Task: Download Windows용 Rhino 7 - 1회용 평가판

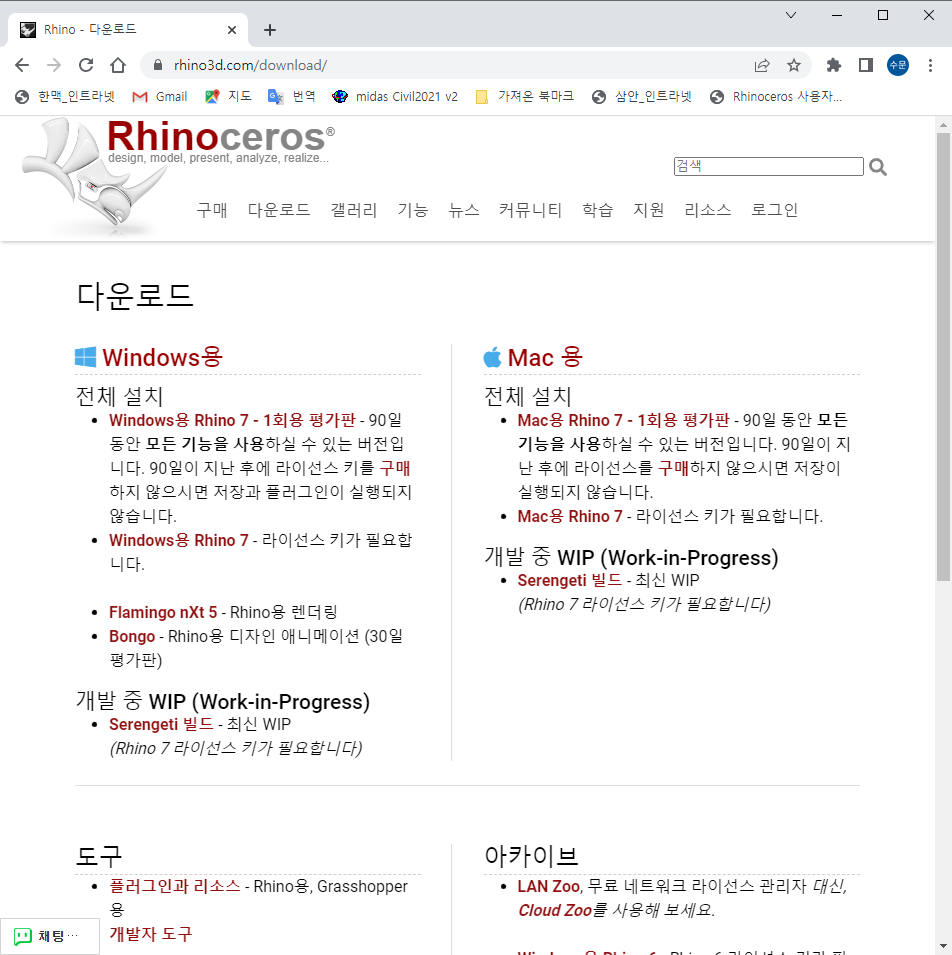Action: 232,420
